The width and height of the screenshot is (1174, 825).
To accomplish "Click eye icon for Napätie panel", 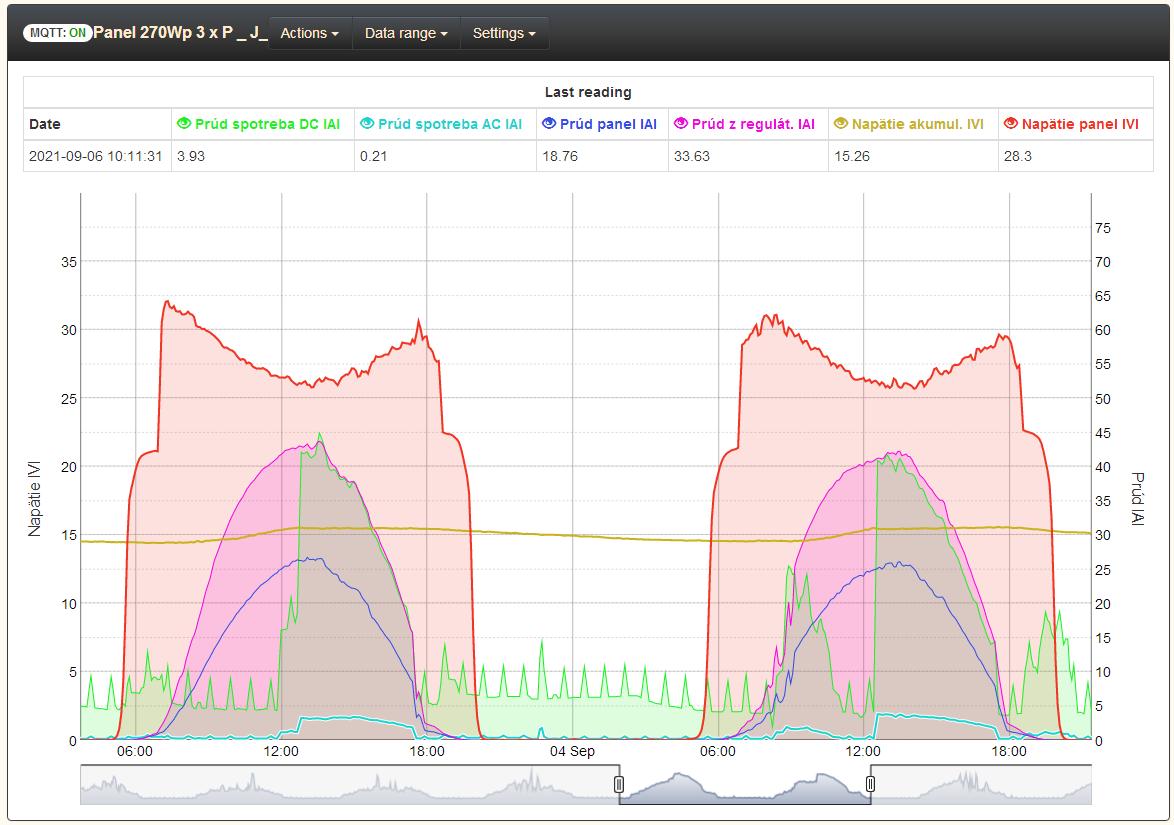I will [1011, 124].
